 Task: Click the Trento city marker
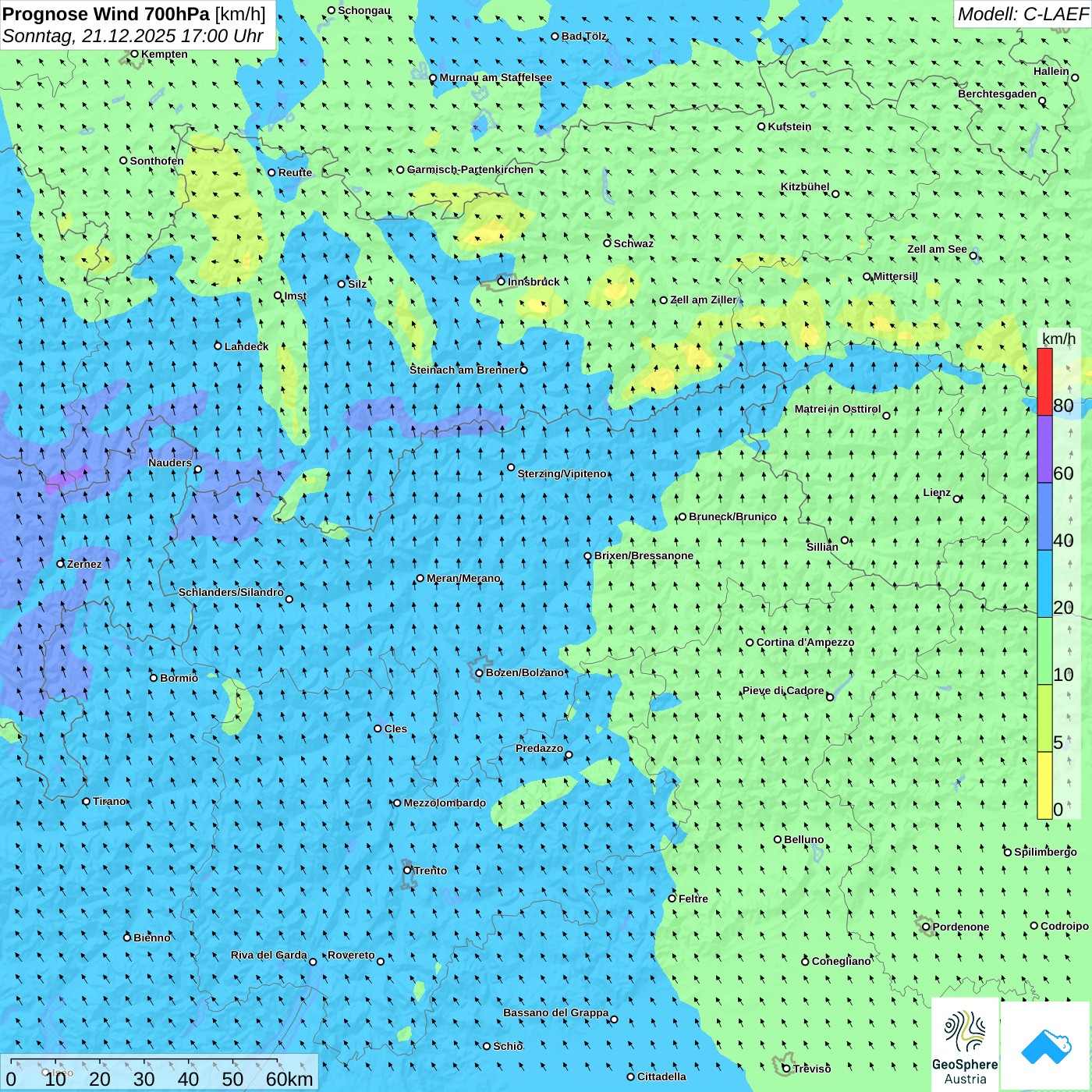pos(407,870)
